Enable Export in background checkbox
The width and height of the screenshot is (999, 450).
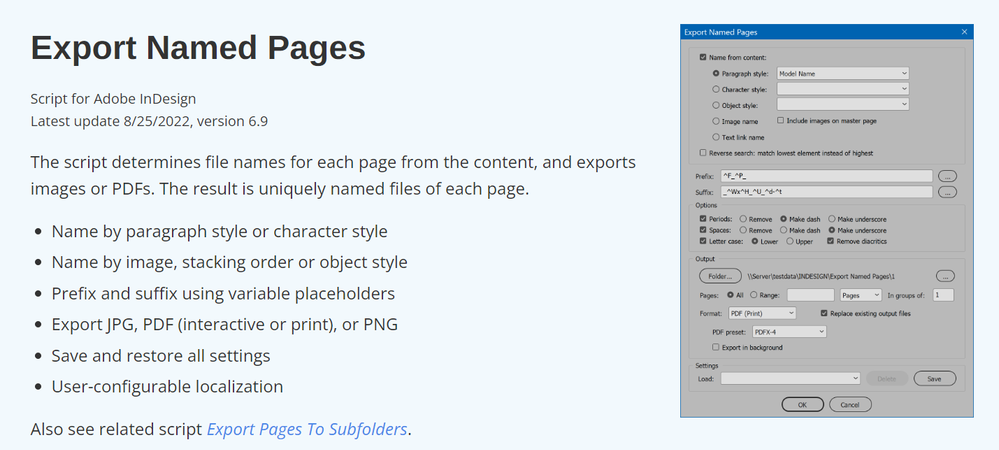pyautogui.click(x=716, y=348)
